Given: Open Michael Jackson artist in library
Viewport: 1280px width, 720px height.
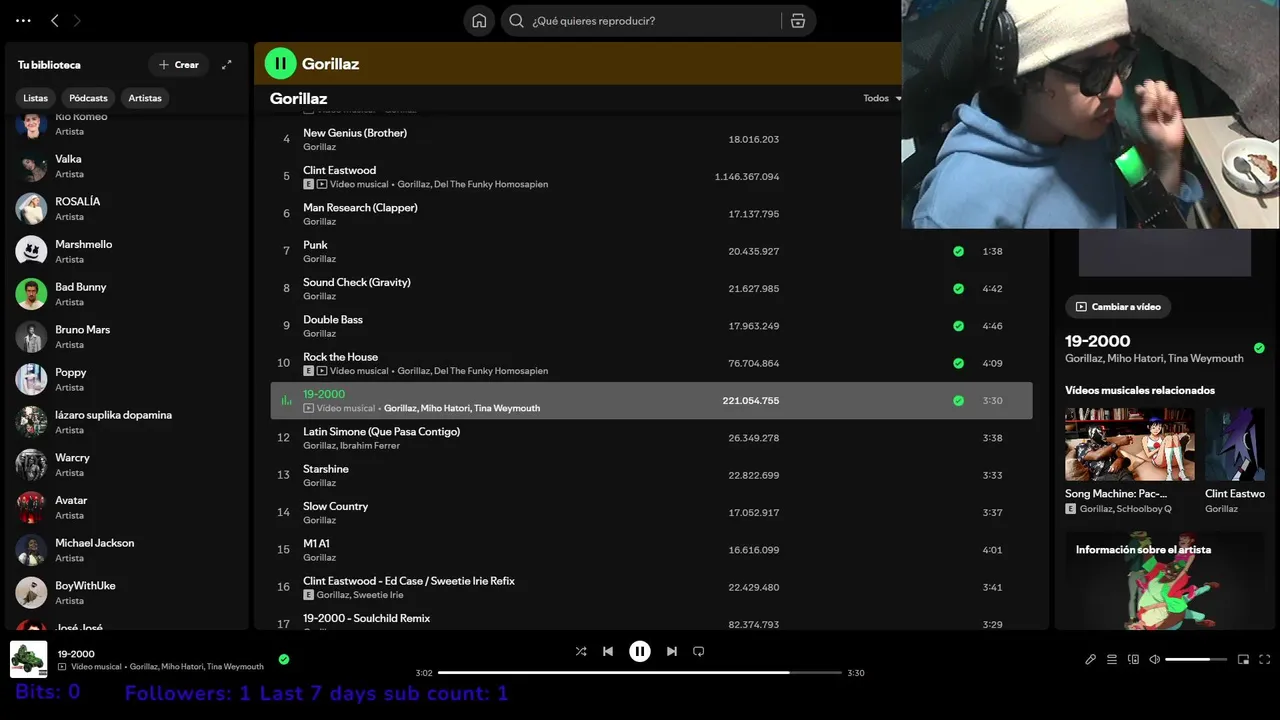Looking at the screenshot, I should coord(125,550).
